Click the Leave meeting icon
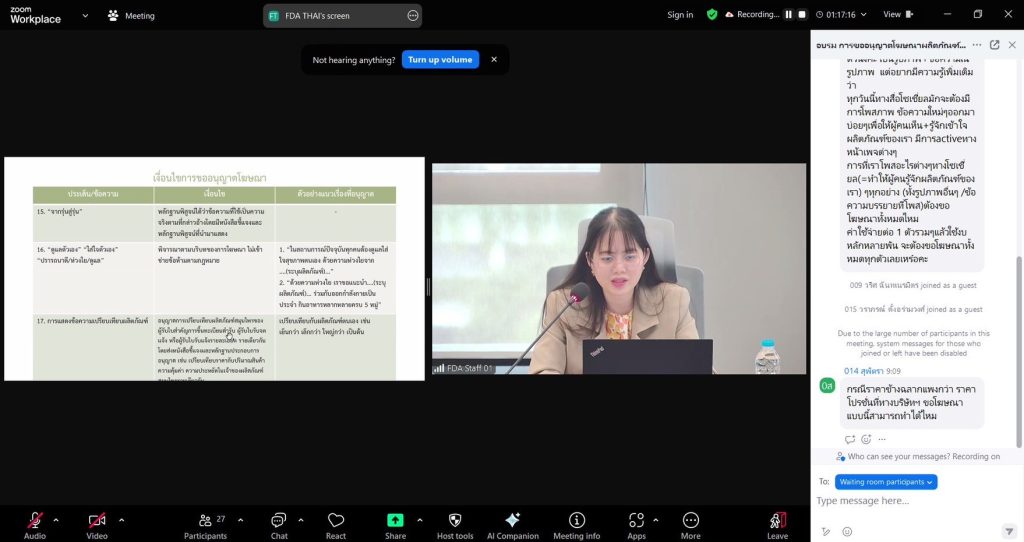1024x542 pixels. 777,523
